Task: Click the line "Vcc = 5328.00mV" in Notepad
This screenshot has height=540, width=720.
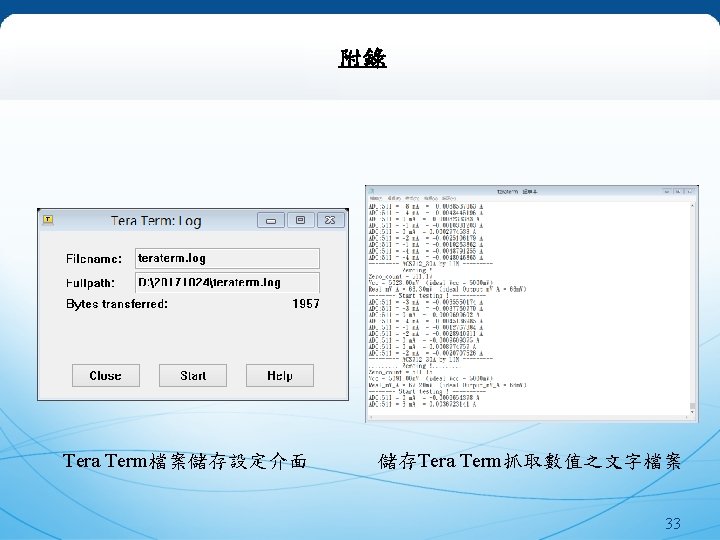Action: pos(431,283)
